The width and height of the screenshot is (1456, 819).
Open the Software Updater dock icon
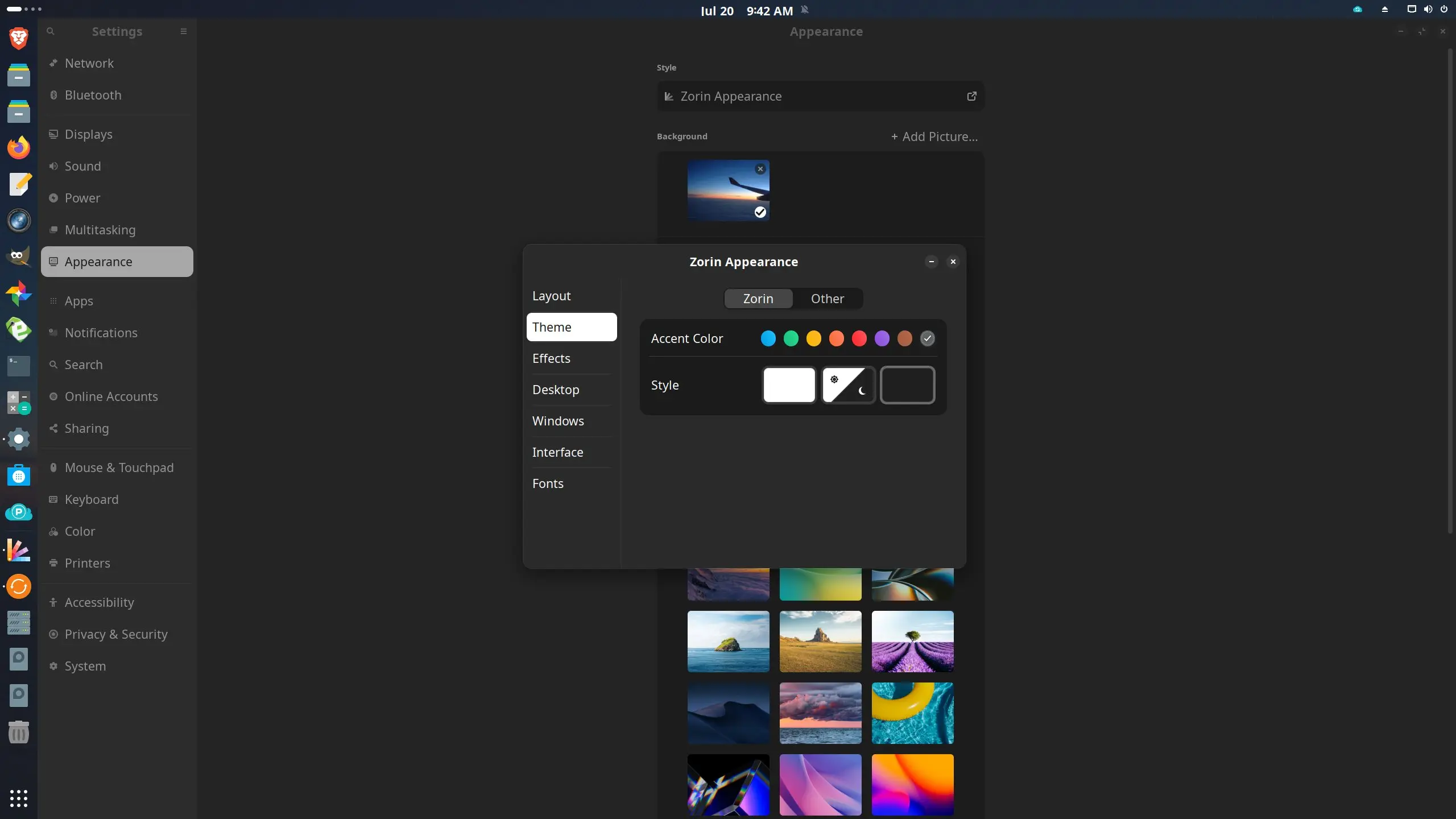(x=19, y=586)
